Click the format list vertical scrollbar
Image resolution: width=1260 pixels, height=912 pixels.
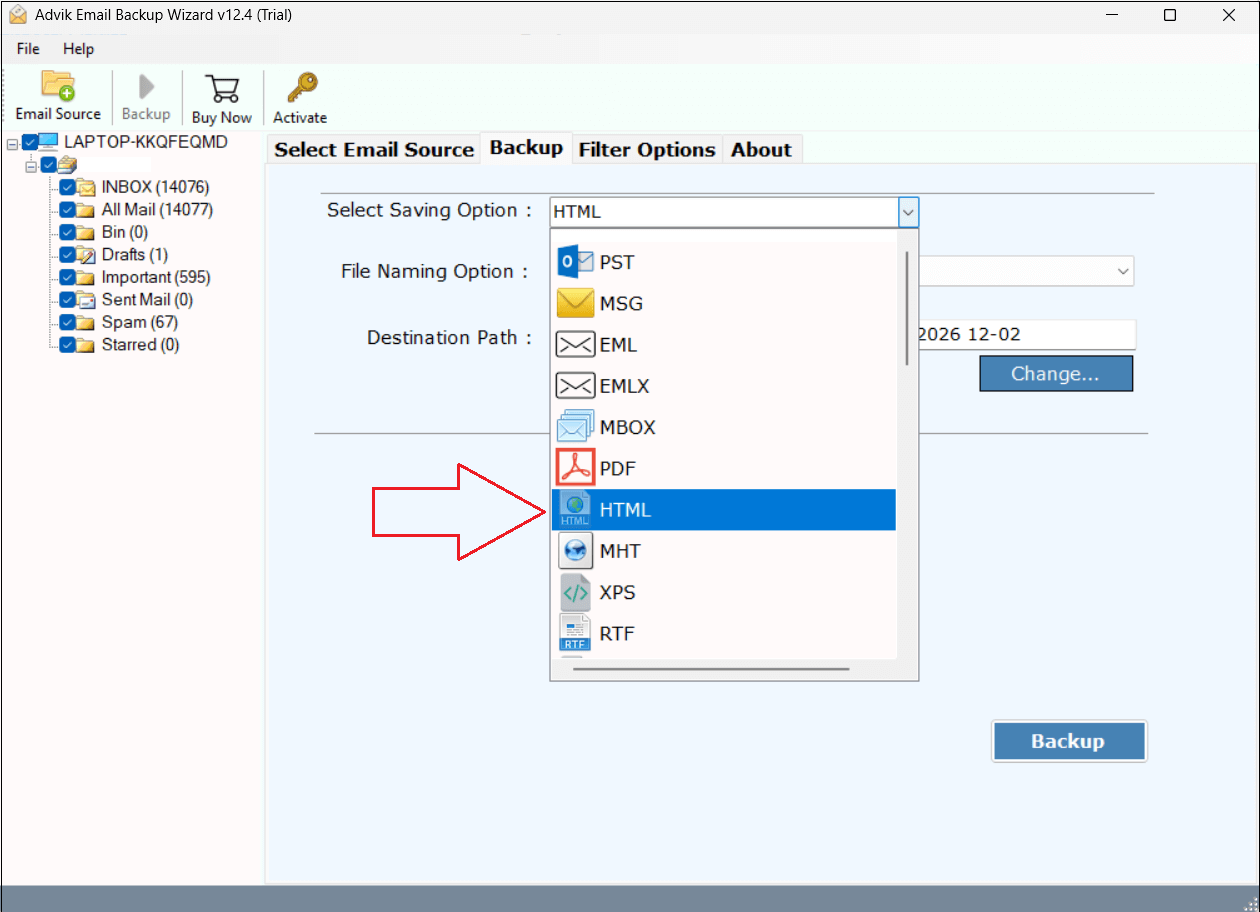907,308
